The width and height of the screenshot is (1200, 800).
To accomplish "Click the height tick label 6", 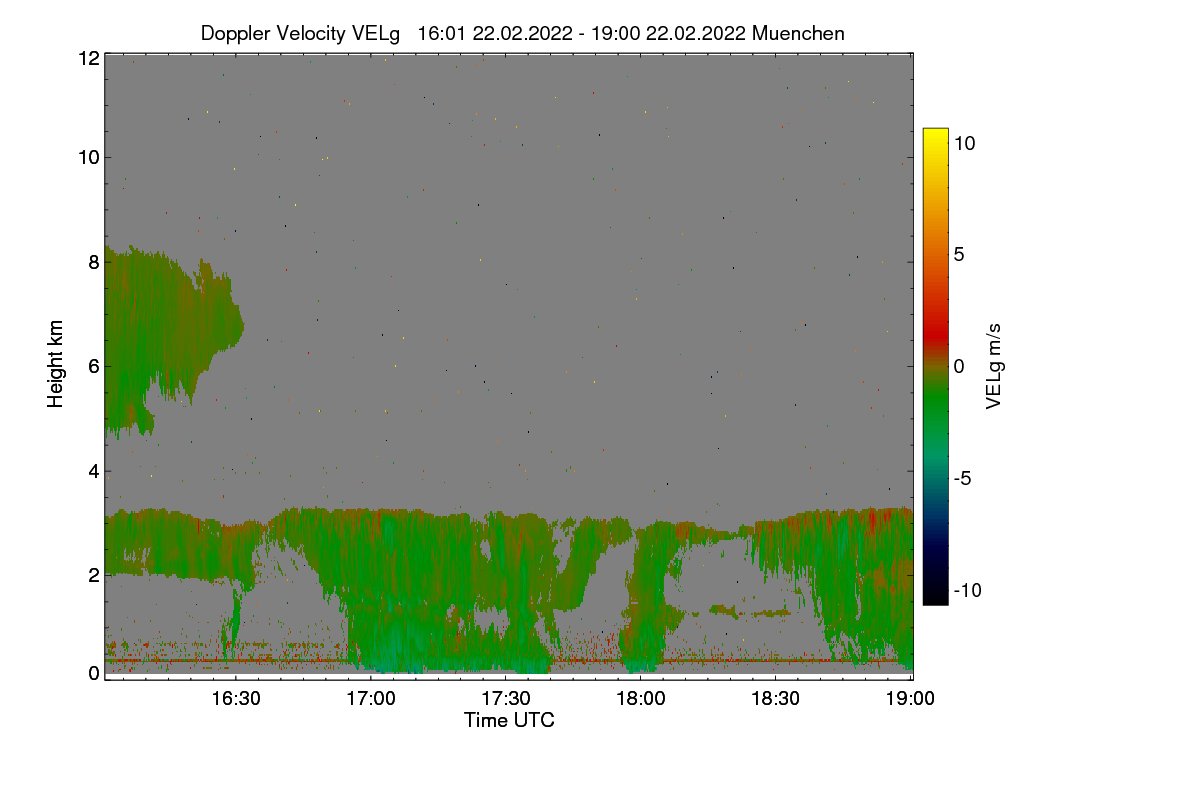I will (x=94, y=366).
